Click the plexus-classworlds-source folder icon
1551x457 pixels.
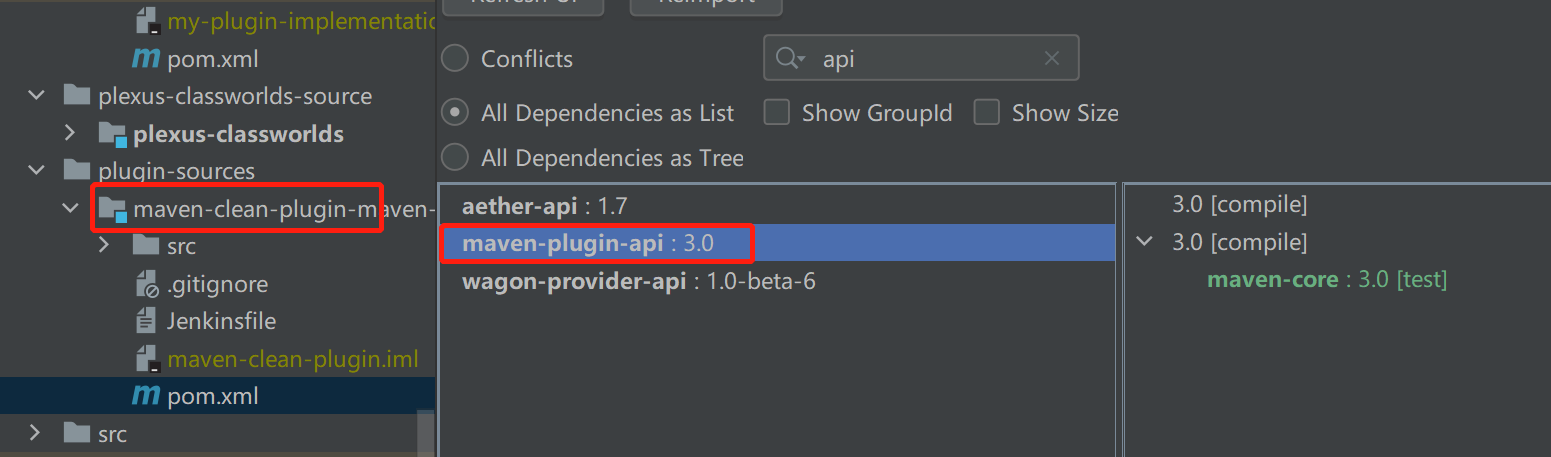tap(76, 96)
